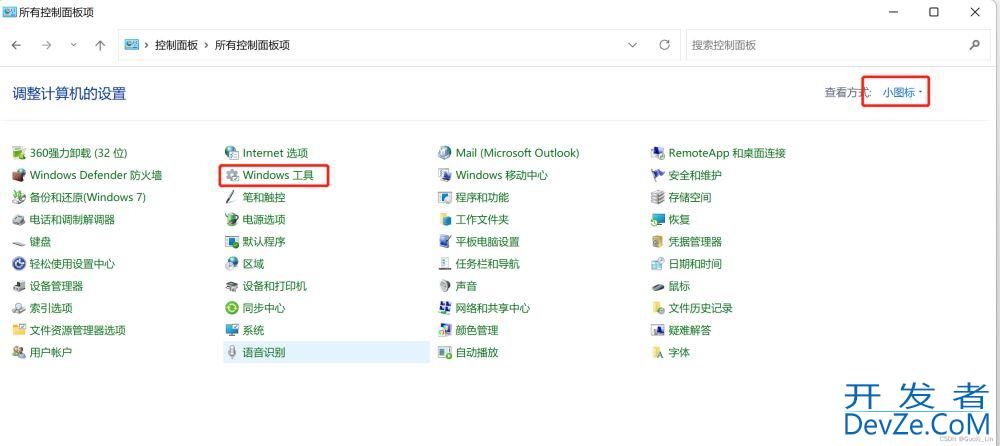
Task: Open the 语音识别 microphone icon
Action: (x=232, y=352)
